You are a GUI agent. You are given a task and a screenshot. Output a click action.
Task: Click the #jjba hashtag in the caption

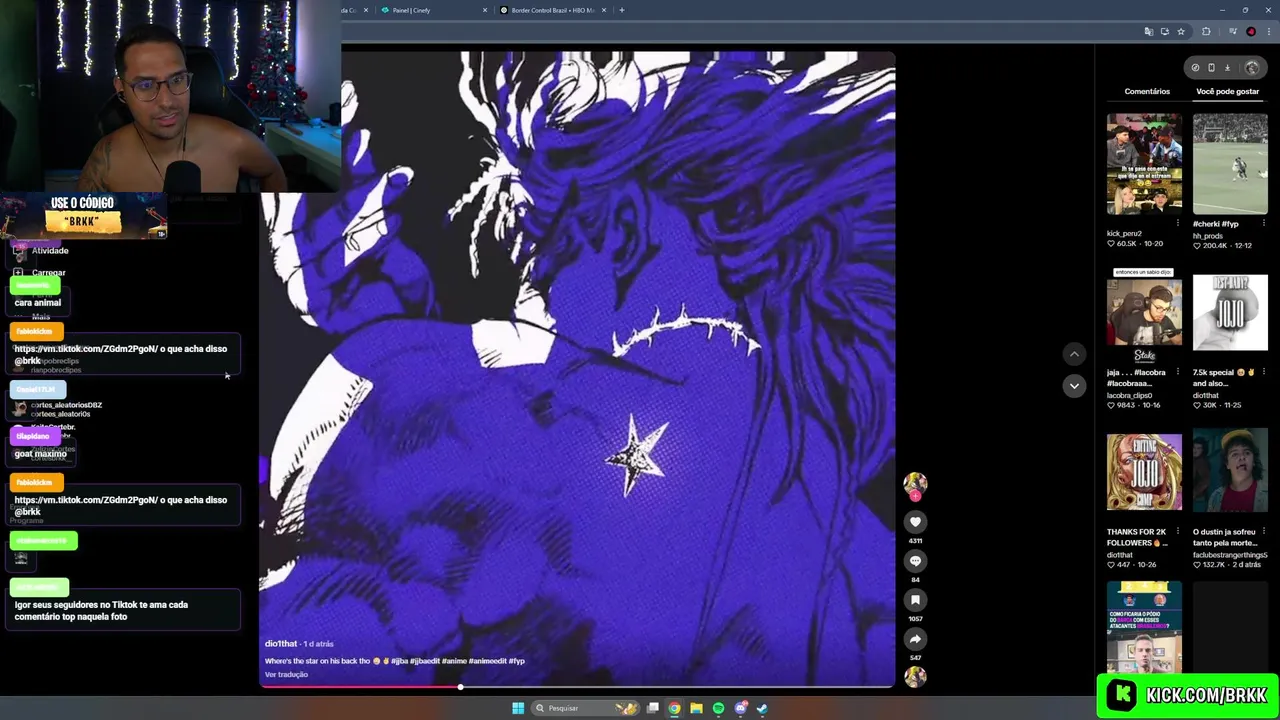[x=400, y=661]
